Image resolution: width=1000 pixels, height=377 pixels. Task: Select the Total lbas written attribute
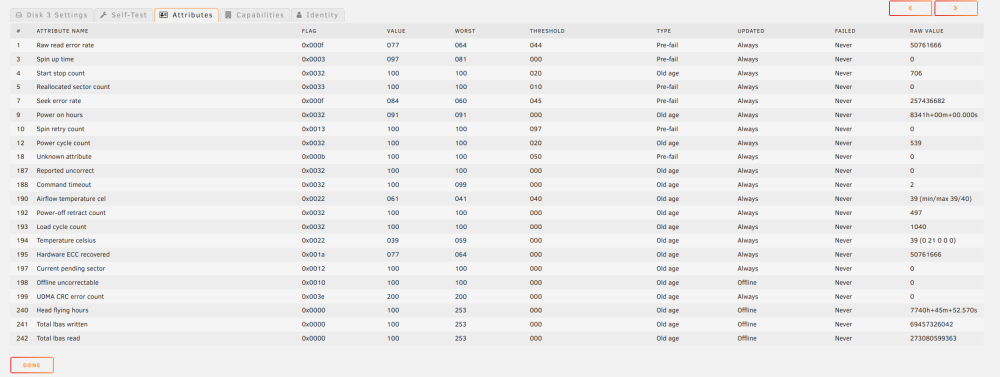tap(62, 324)
